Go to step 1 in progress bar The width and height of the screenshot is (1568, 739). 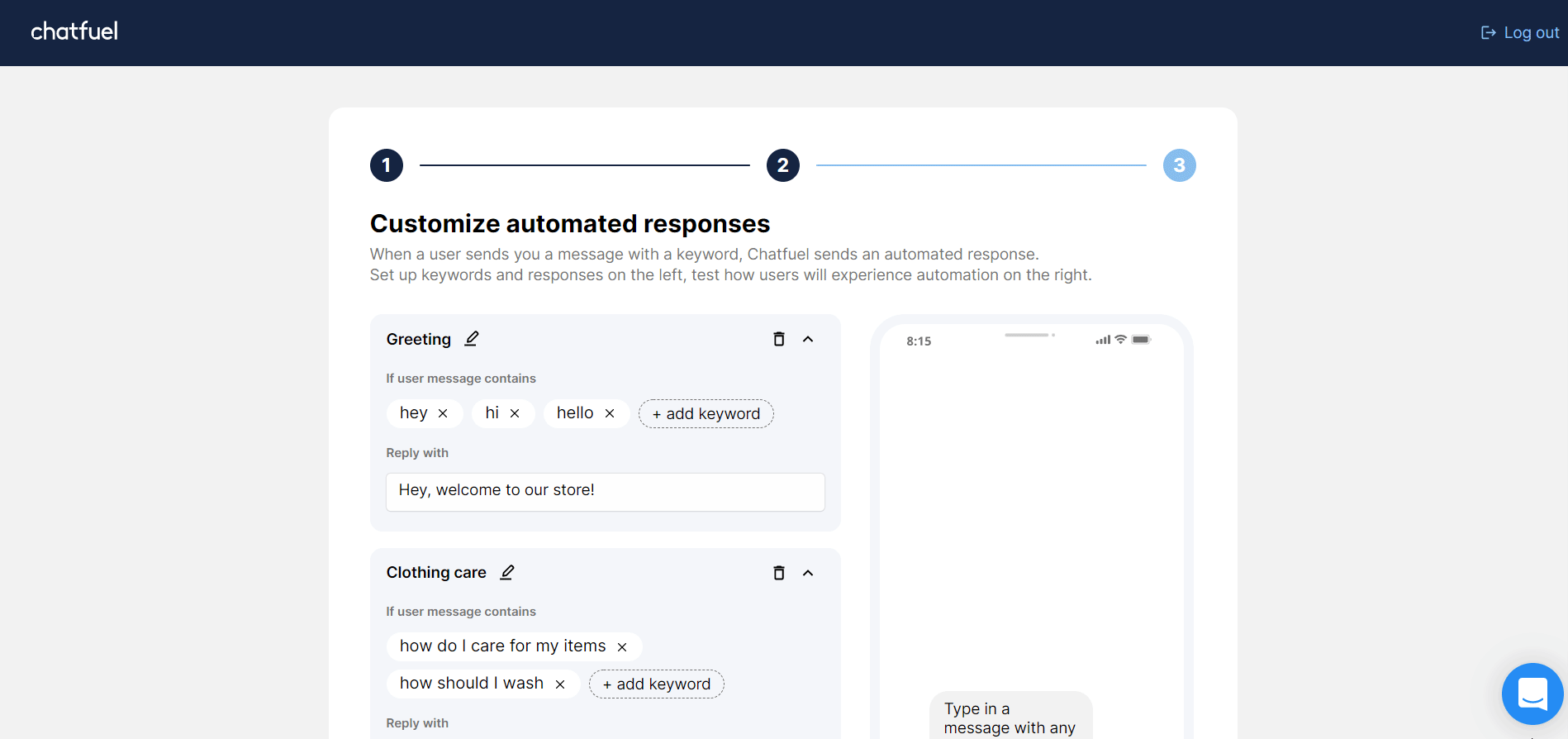387,165
